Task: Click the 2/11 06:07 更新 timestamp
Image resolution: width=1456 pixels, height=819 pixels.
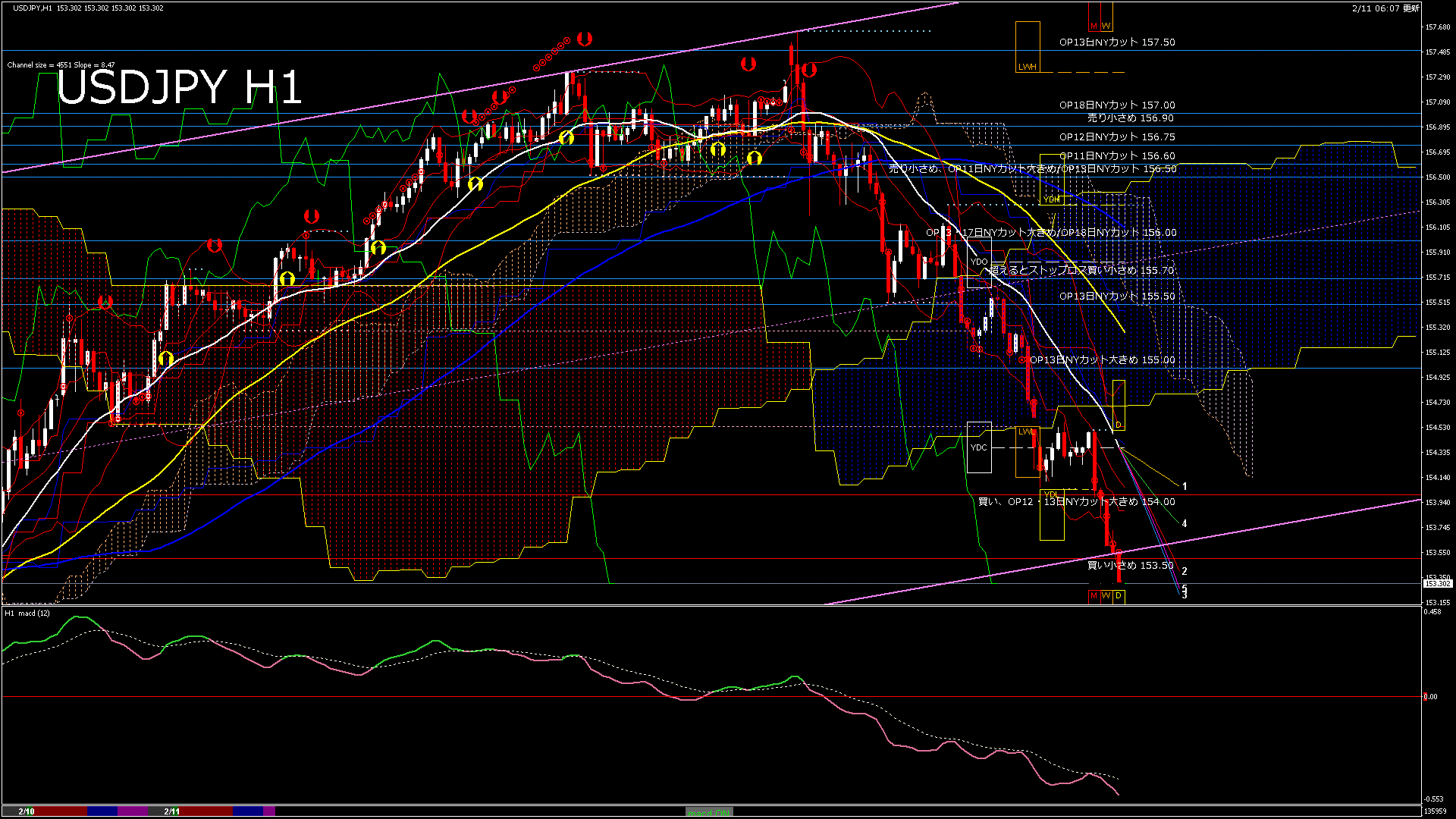Action: [1385, 8]
